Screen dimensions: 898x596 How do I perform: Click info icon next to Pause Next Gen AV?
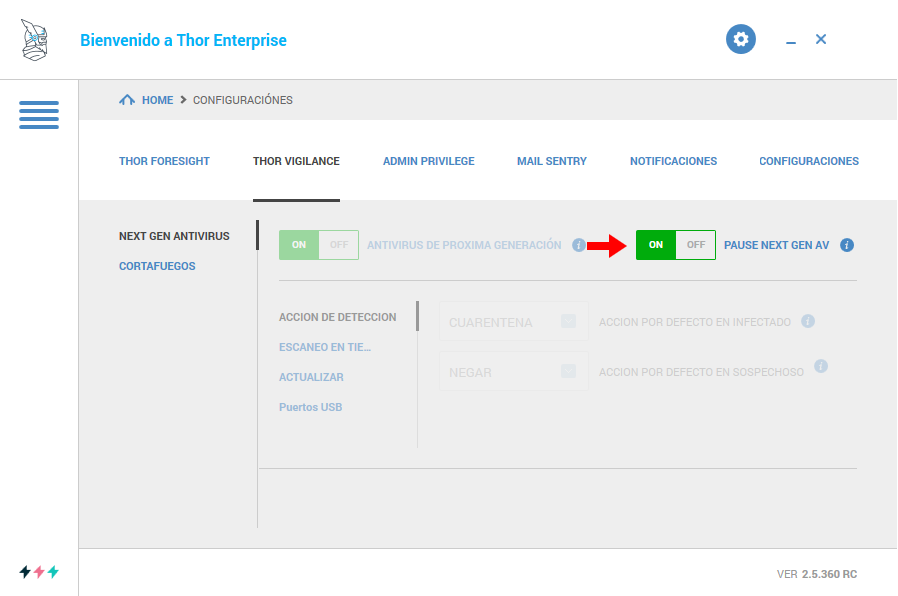pyautogui.click(x=847, y=245)
